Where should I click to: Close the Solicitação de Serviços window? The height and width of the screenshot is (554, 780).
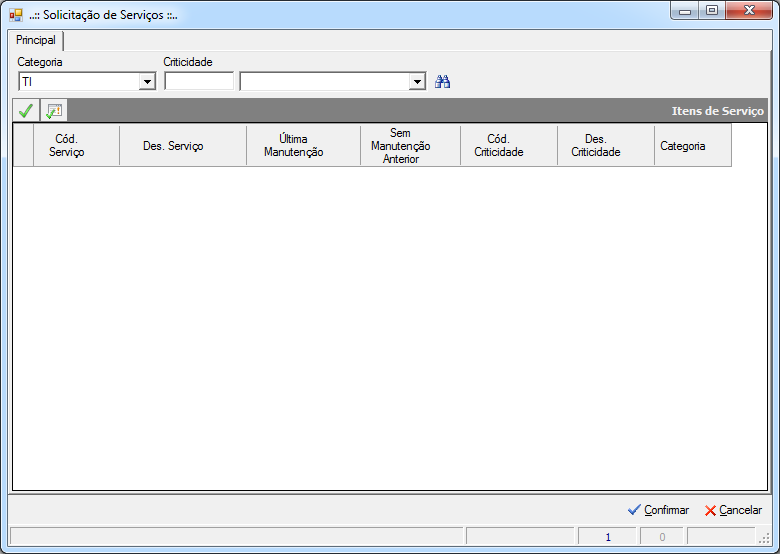coord(749,10)
